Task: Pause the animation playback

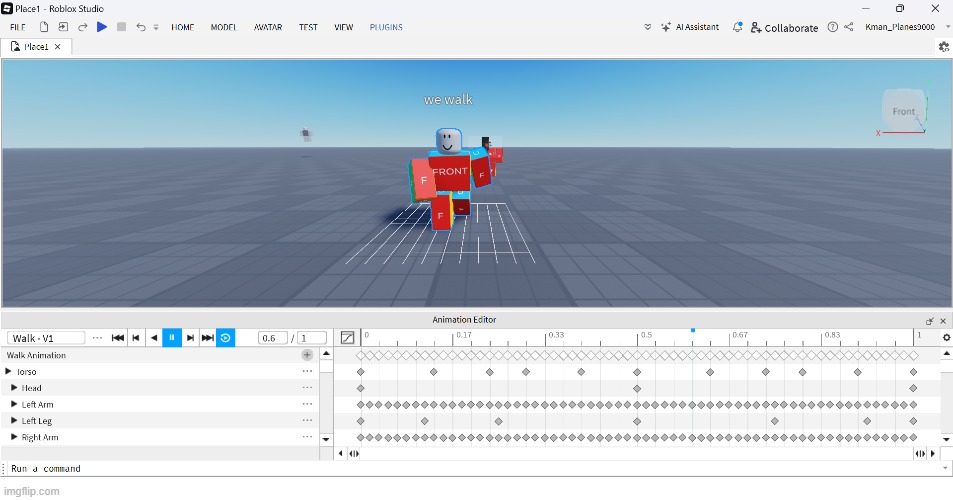Action: (x=172, y=338)
